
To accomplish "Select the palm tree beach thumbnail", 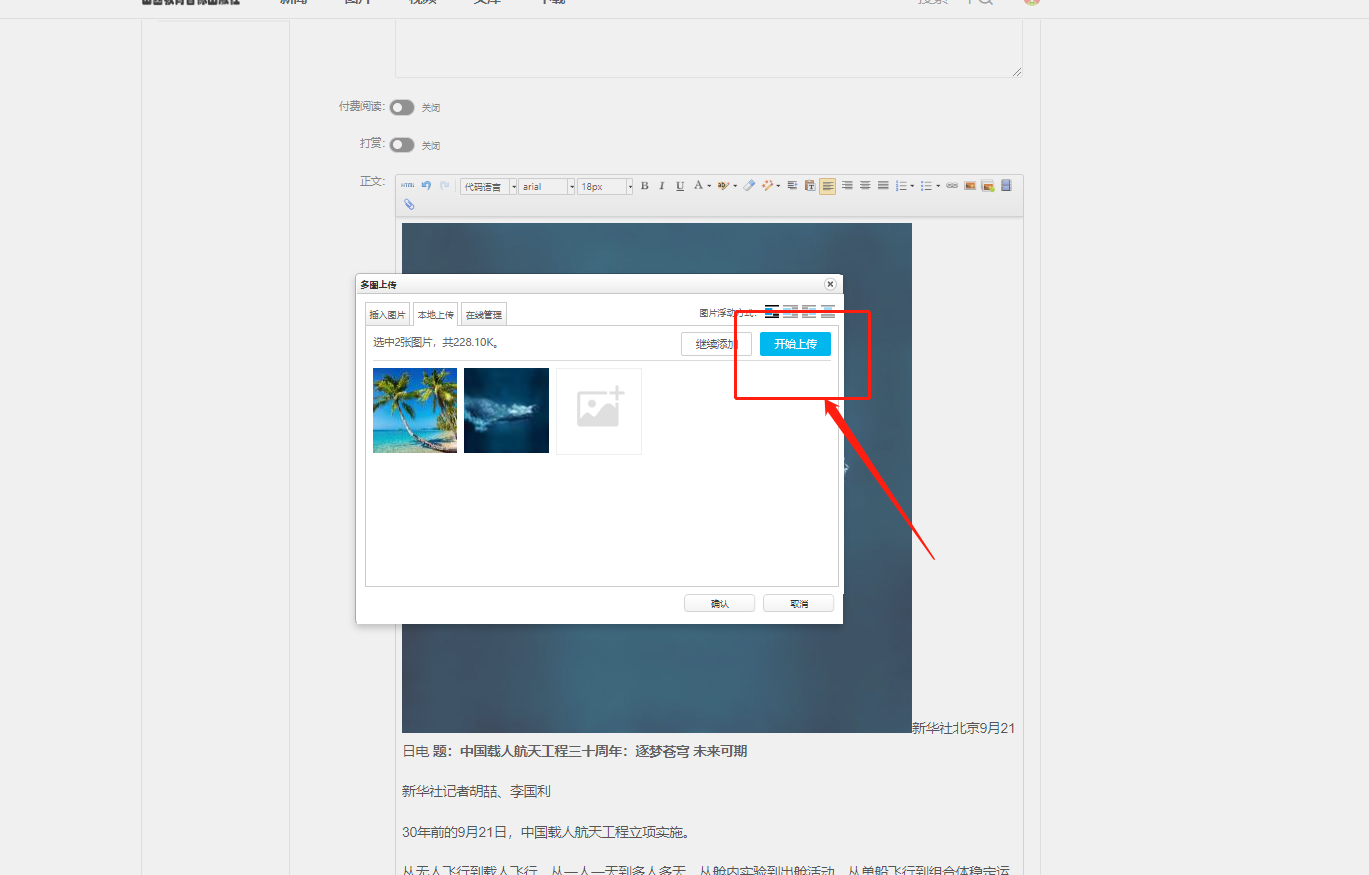I will click(x=415, y=410).
